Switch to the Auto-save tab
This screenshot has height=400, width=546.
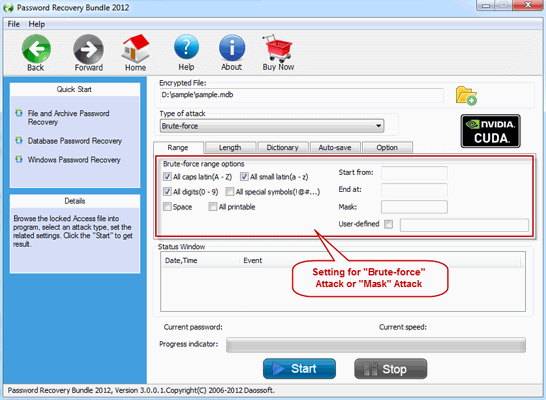pos(335,148)
